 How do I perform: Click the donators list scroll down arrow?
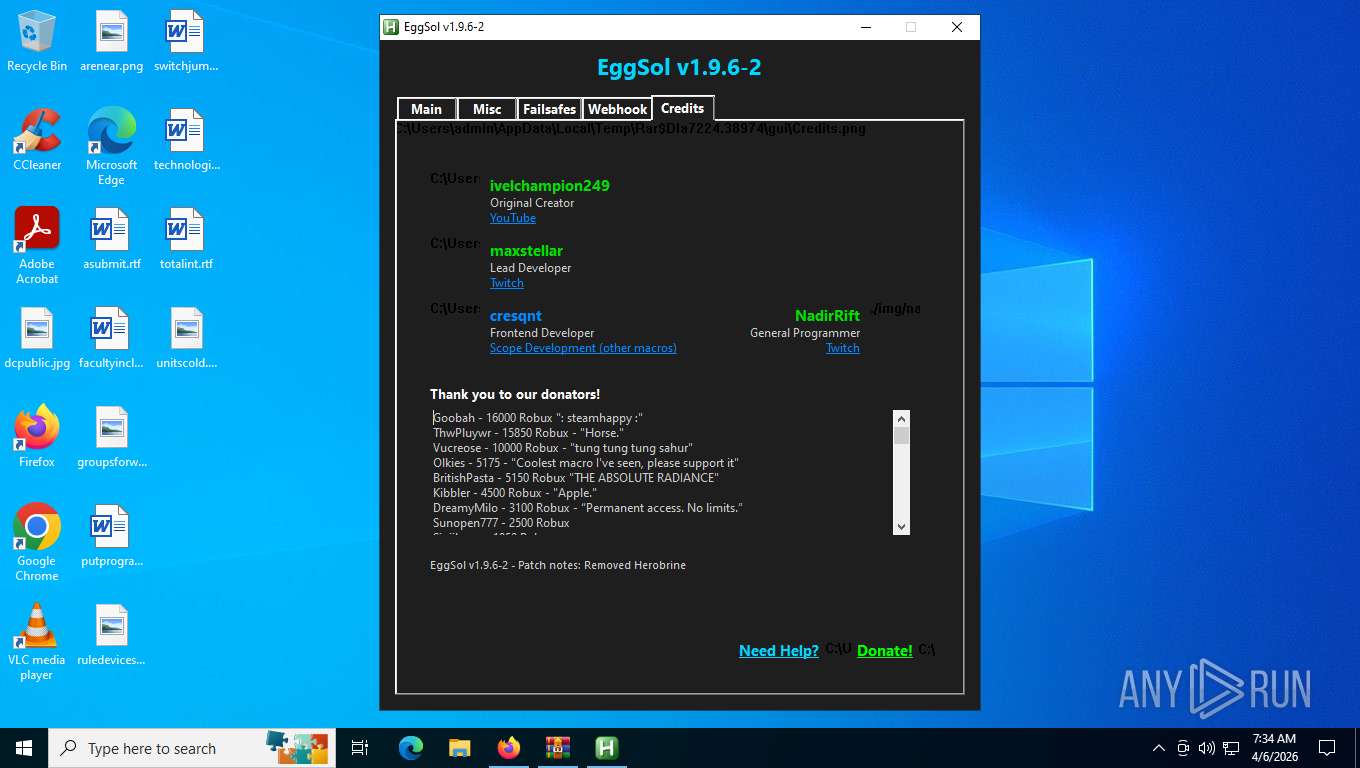pyautogui.click(x=902, y=526)
